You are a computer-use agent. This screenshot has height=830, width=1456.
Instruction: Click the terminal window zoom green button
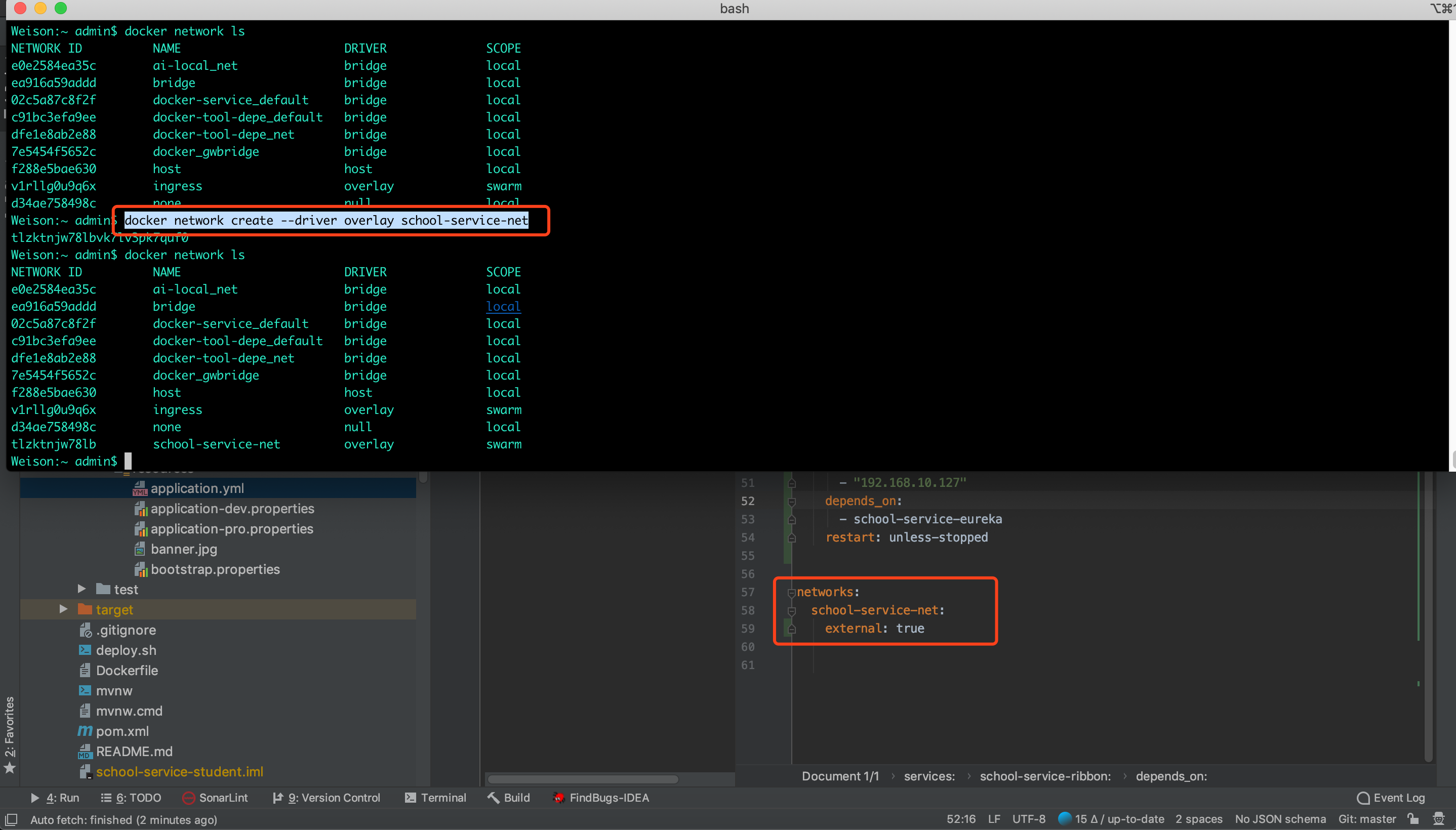click(x=60, y=8)
